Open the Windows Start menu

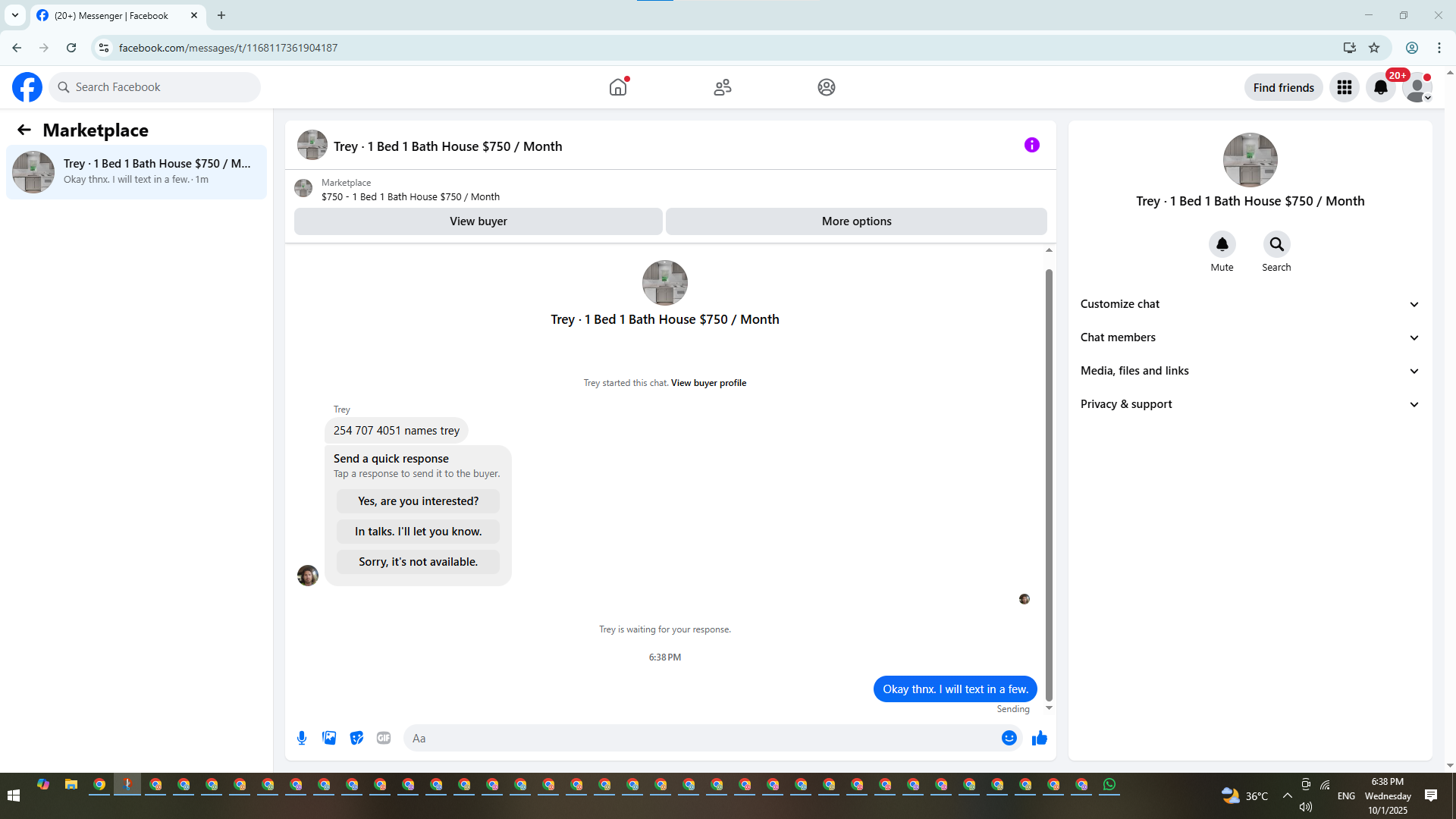[x=14, y=795]
